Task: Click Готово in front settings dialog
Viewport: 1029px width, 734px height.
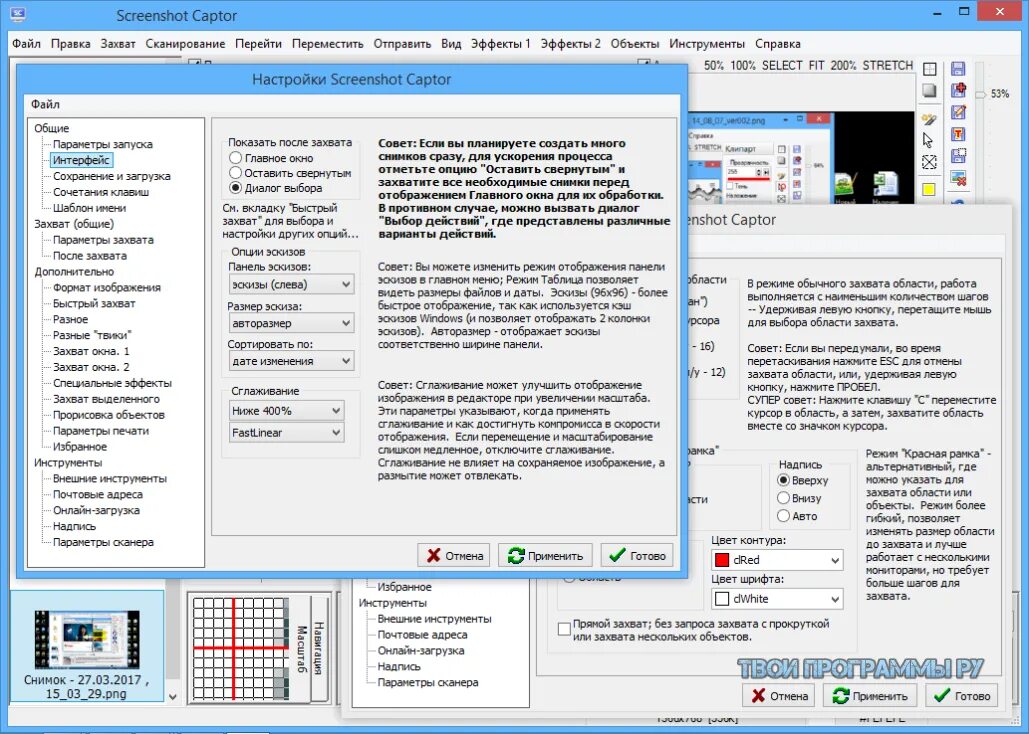Action: (637, 555)
